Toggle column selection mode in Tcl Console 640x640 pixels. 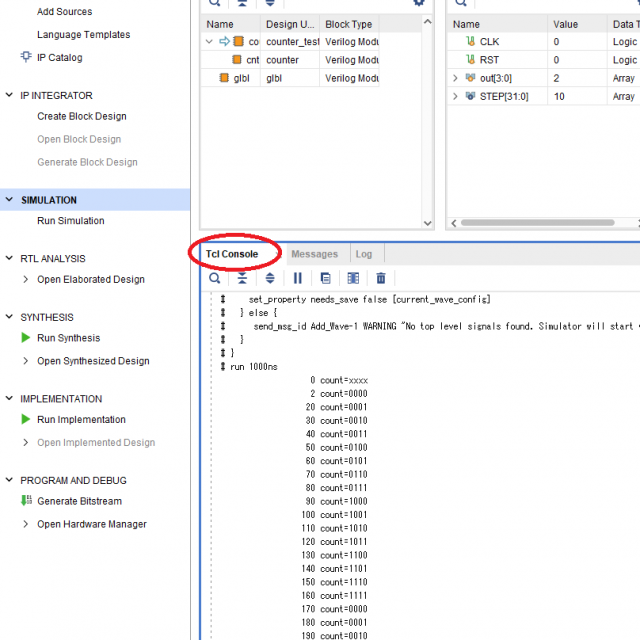(x=353, y=278)
